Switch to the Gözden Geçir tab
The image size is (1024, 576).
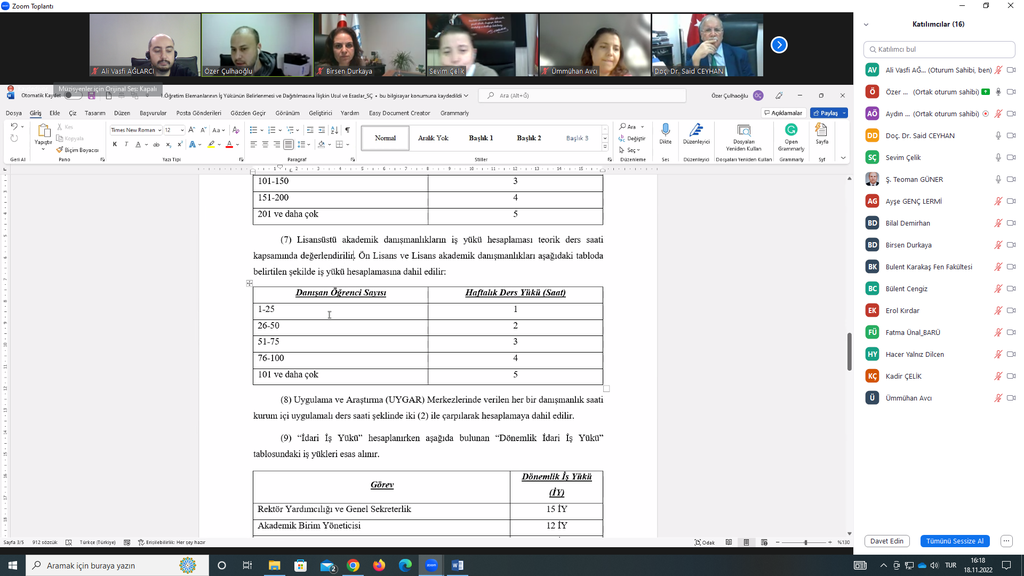coord(249,113)
